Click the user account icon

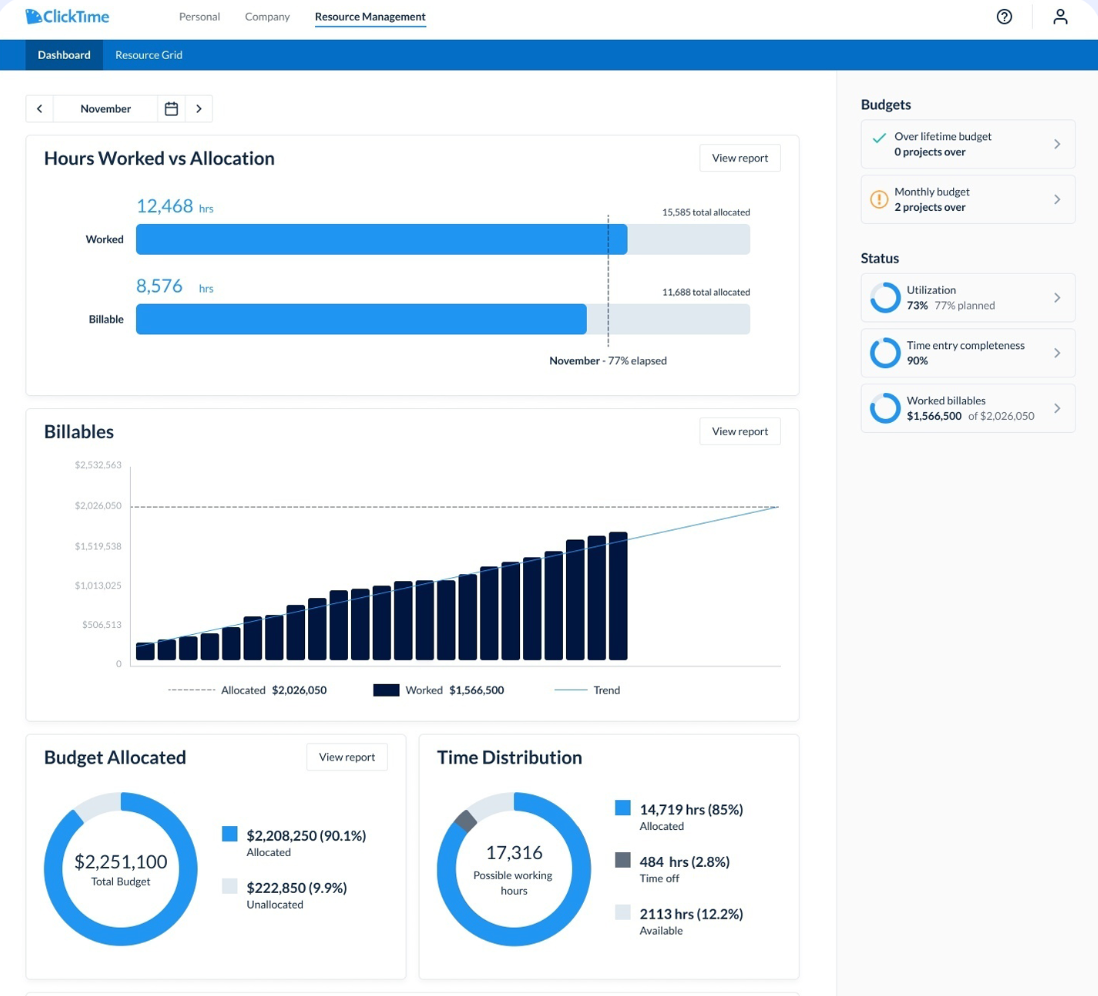(x=1060, y=16)
